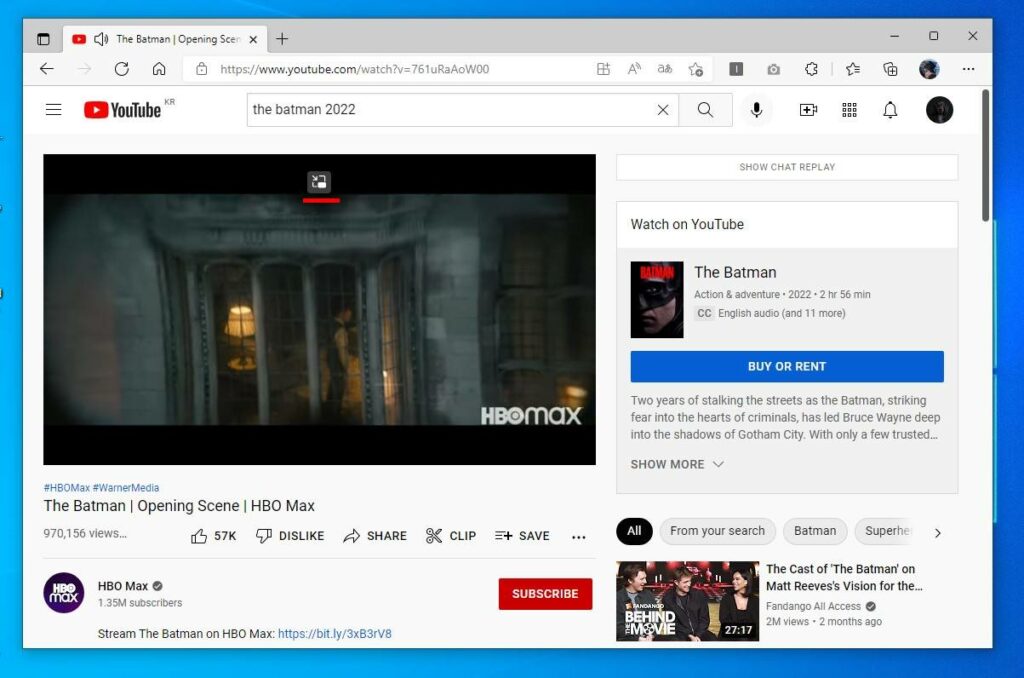Image resolution: width=1024 pixels, height=678 pixels.
Task: Open the YouTube guide hamburger menu
Action: coord(54,110)
